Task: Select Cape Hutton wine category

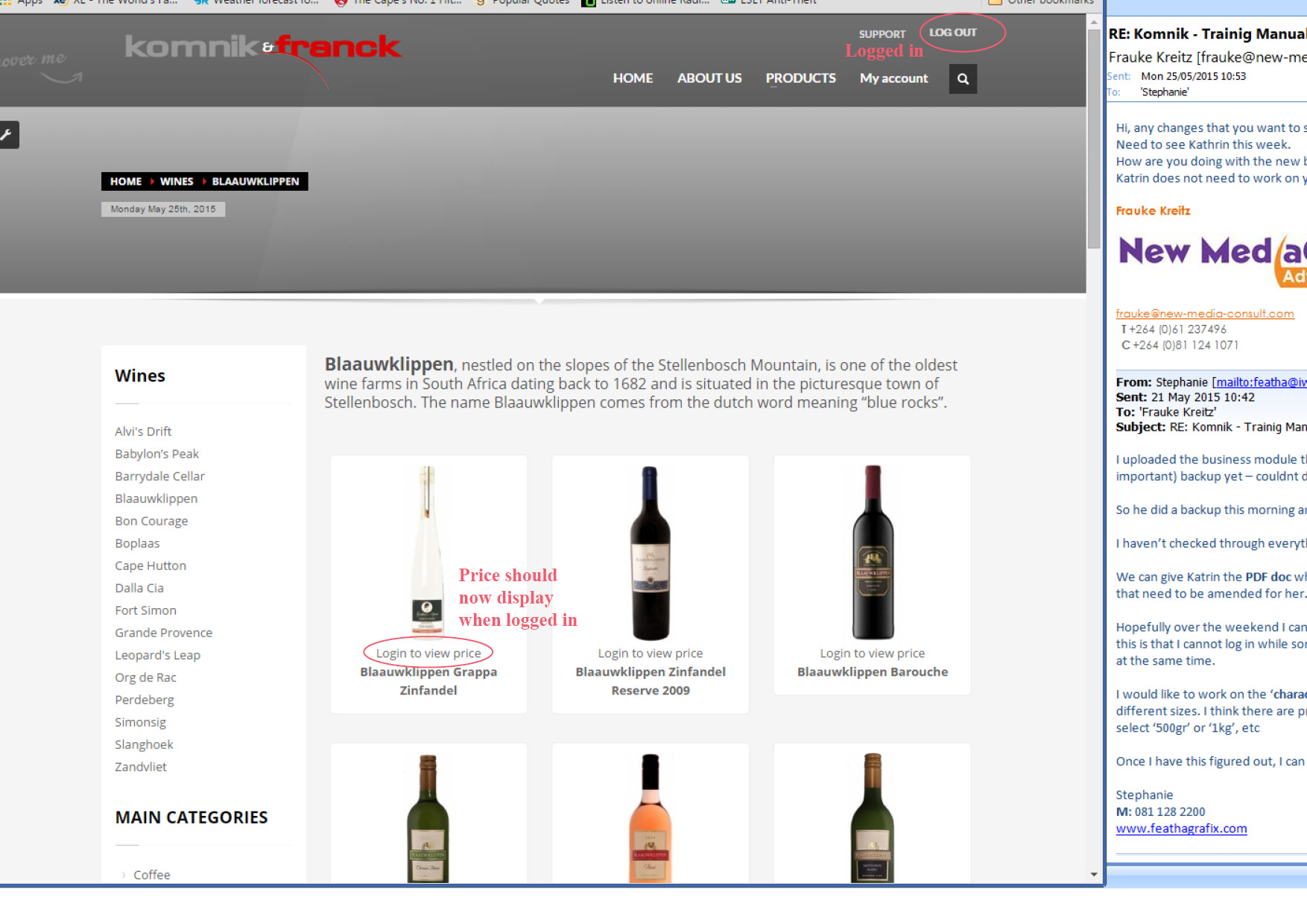Action: pyautogui.click(x=151, y=566)
